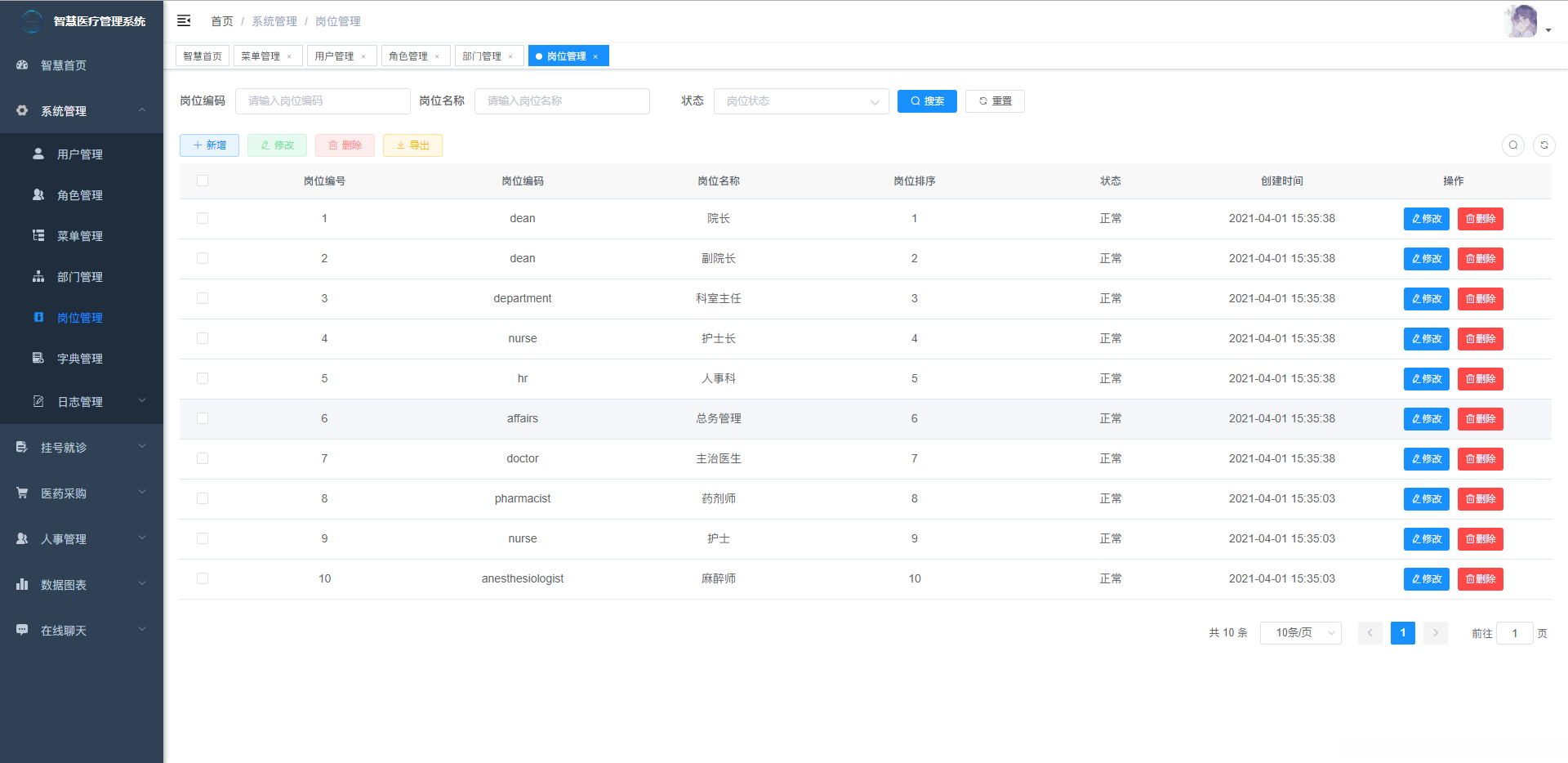Click the blue 搜索 button
Viewport: 1568px width, 763px height.
coord(927,101)
